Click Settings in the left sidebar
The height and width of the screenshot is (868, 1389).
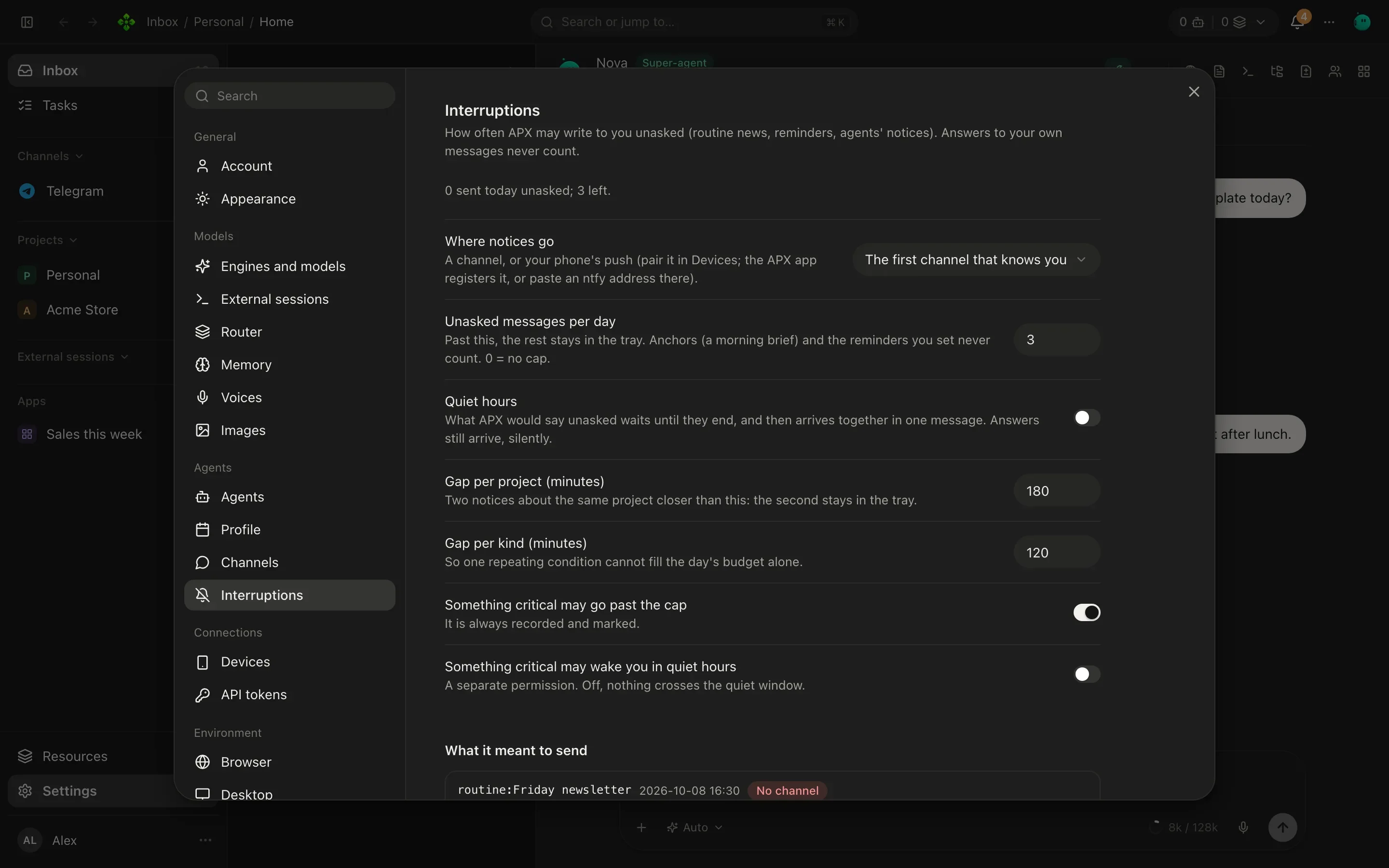(x=92, y=791)
